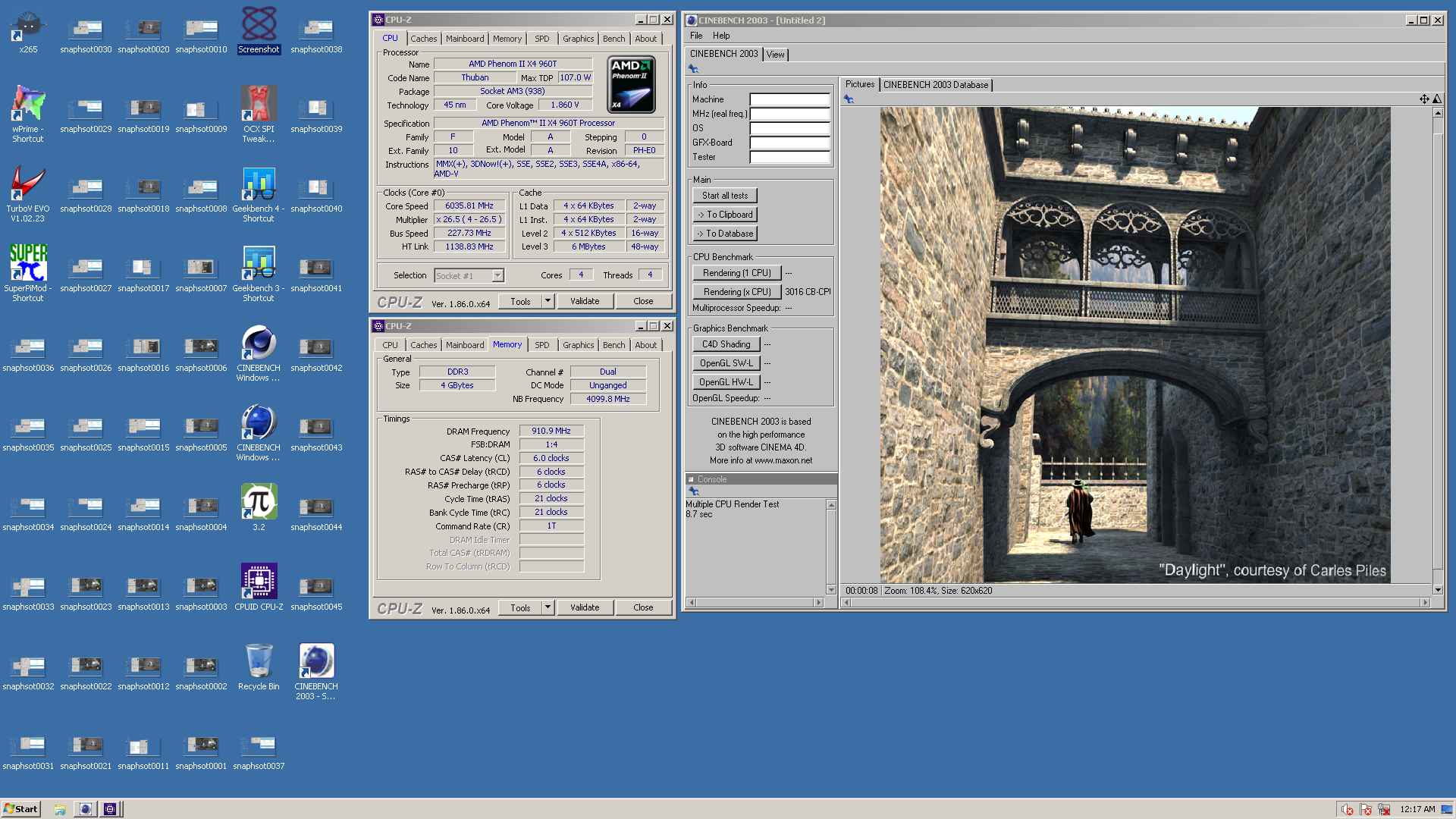Open CINEBENCH 2003 Database tab

935,85
